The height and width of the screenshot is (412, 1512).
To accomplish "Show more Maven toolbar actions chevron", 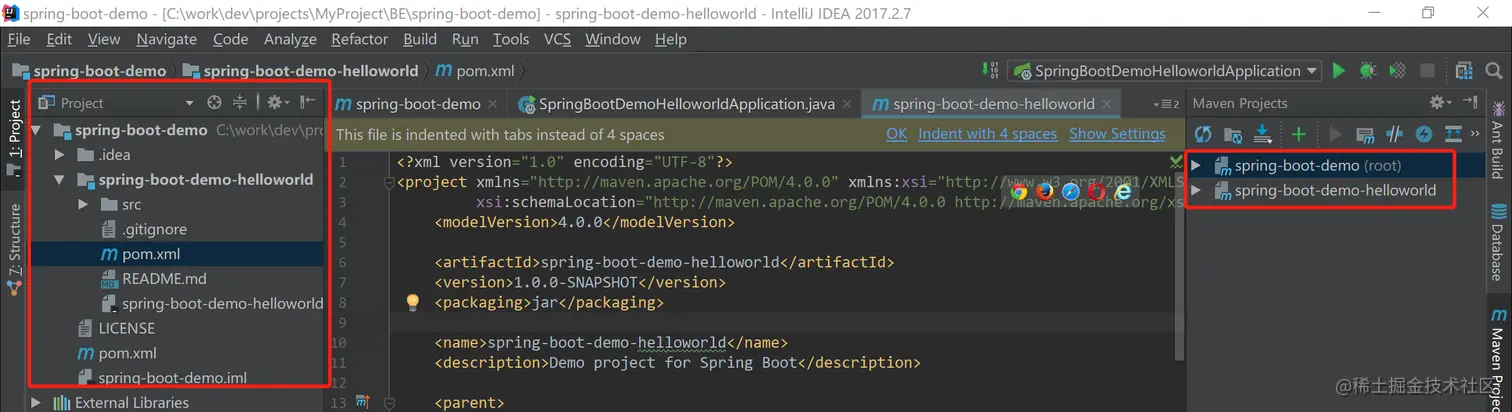I will [1476, 134].
